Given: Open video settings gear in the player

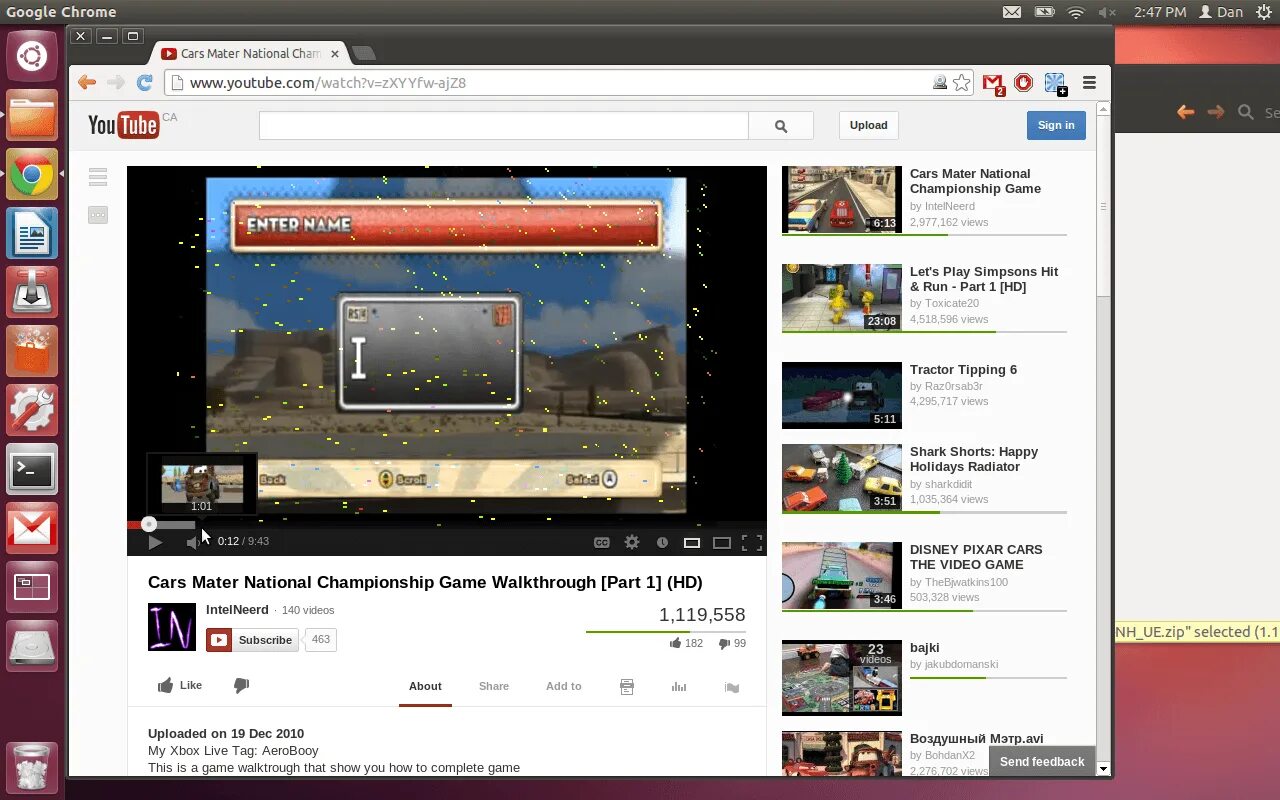Looking at the screenshot, I should (x=632, y=542).
